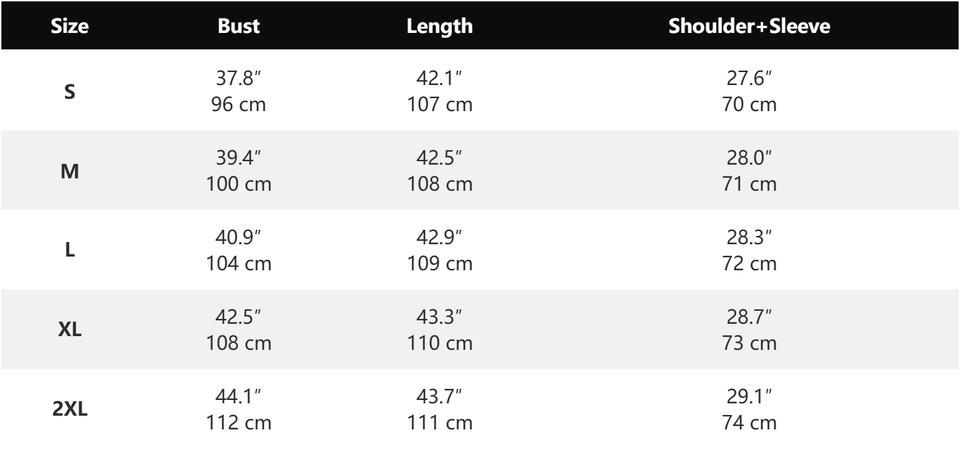
Task: Select the M size row label
Action: tap(70, 171)
